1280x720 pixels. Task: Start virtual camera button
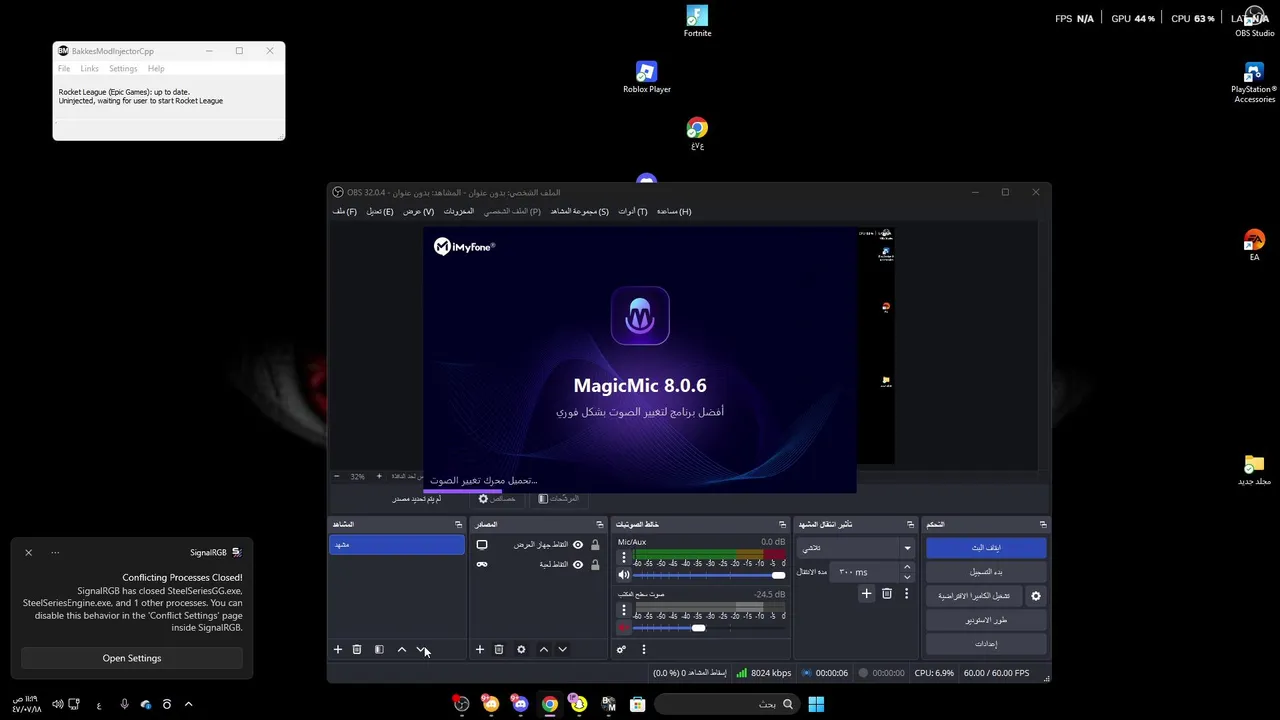(x=974, y=596)
